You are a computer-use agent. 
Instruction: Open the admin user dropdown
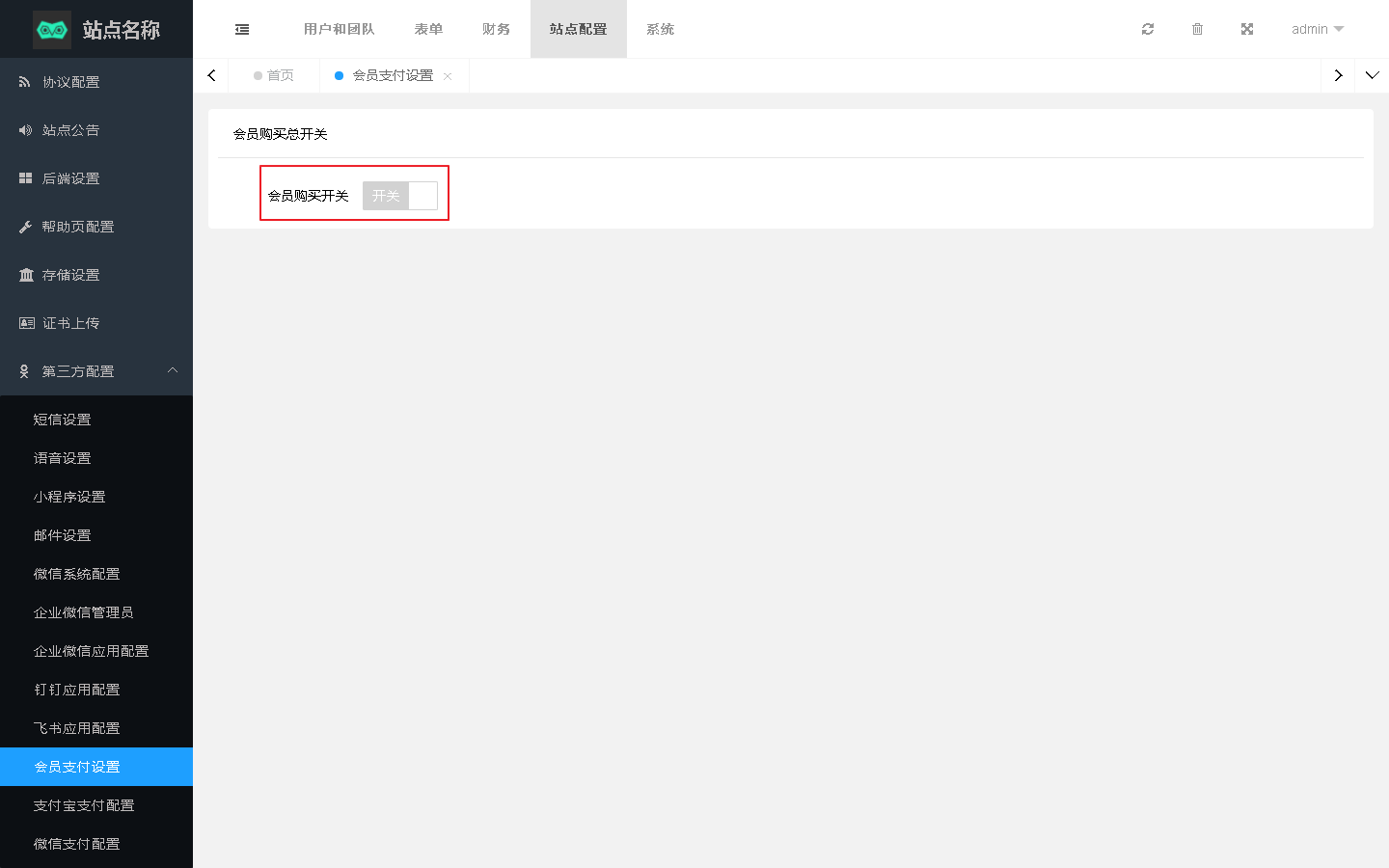[x=1317, y=29]
